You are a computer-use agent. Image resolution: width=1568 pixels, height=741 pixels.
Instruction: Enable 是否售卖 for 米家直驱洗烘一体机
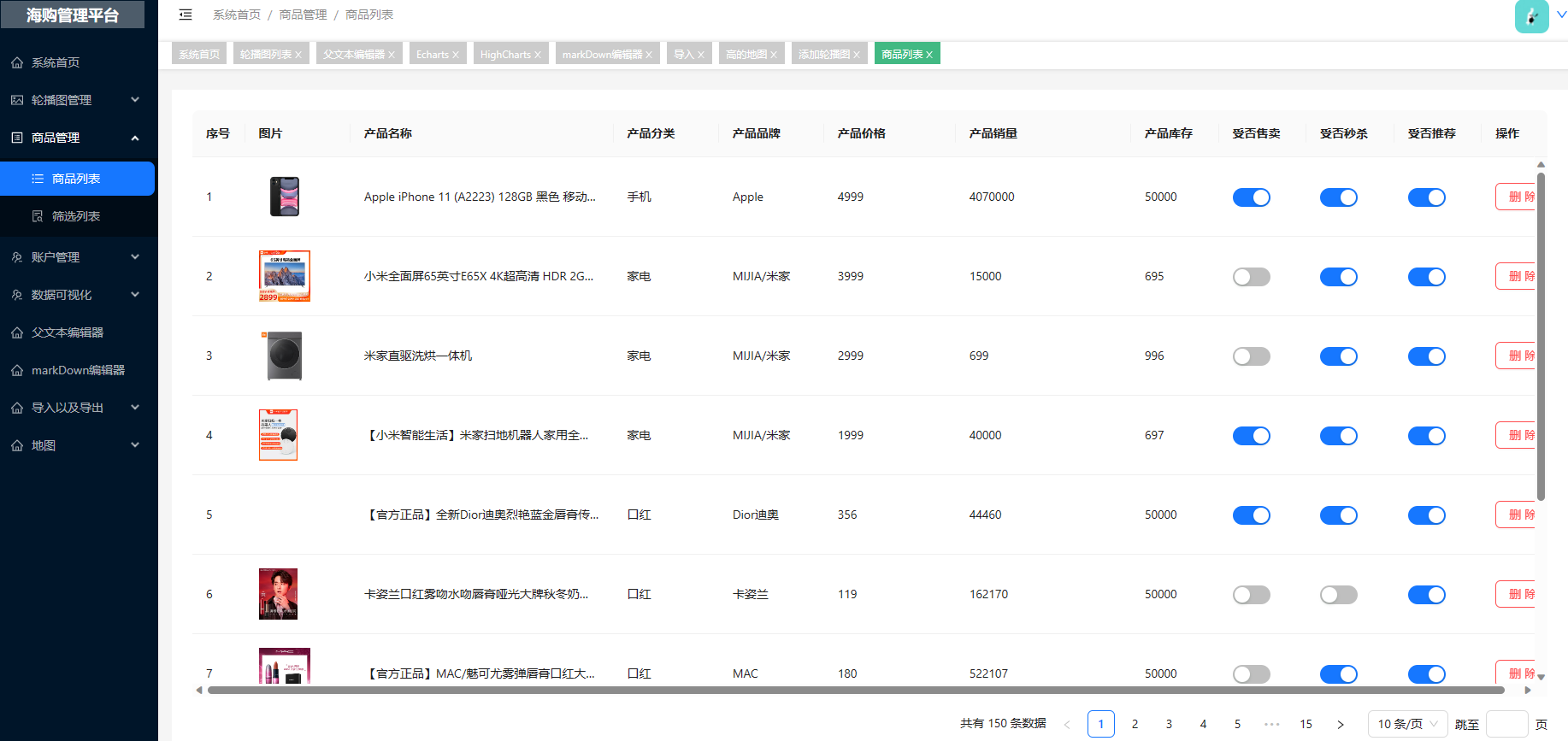[1252, 356]
